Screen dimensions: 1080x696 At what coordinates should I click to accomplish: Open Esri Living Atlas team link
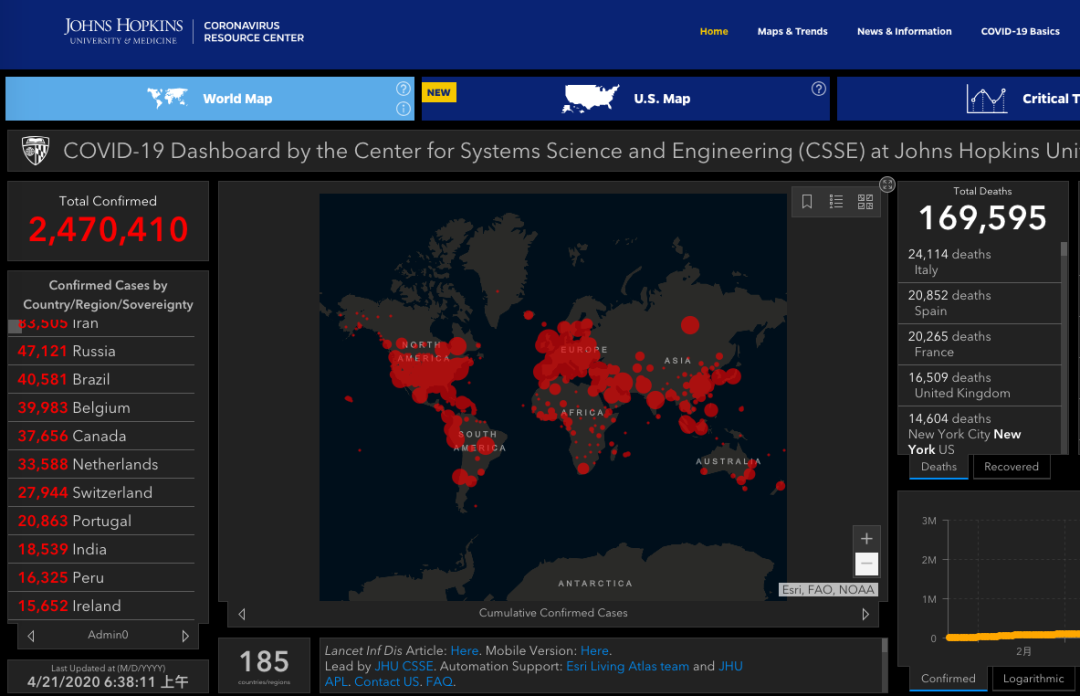[x=627, y=666]
